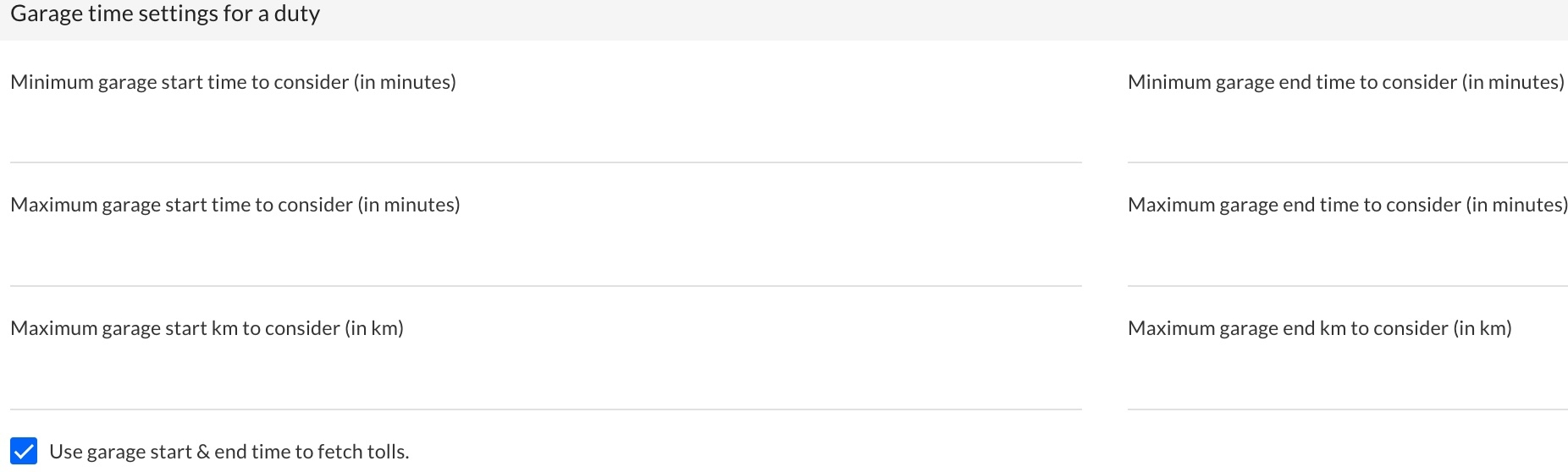This screenshot has height=472, width=1568.
Task: Click the 'Use garage start & end time to fetch tolls' label
Action: 229,452
